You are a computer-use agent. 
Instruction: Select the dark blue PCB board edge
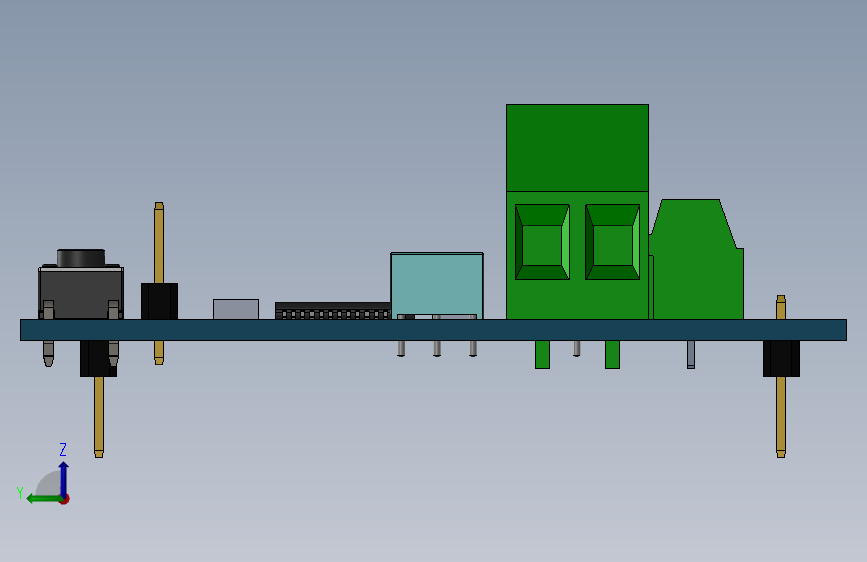coord(434,330)
